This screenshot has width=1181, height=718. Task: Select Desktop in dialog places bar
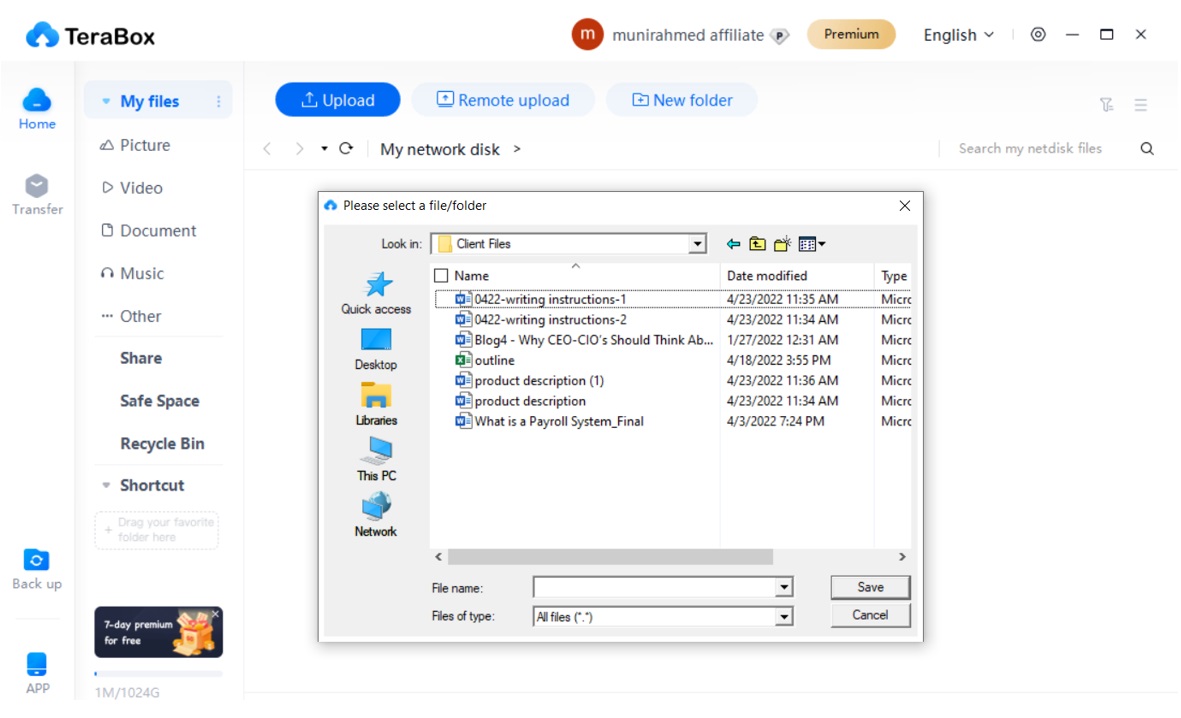376,350
